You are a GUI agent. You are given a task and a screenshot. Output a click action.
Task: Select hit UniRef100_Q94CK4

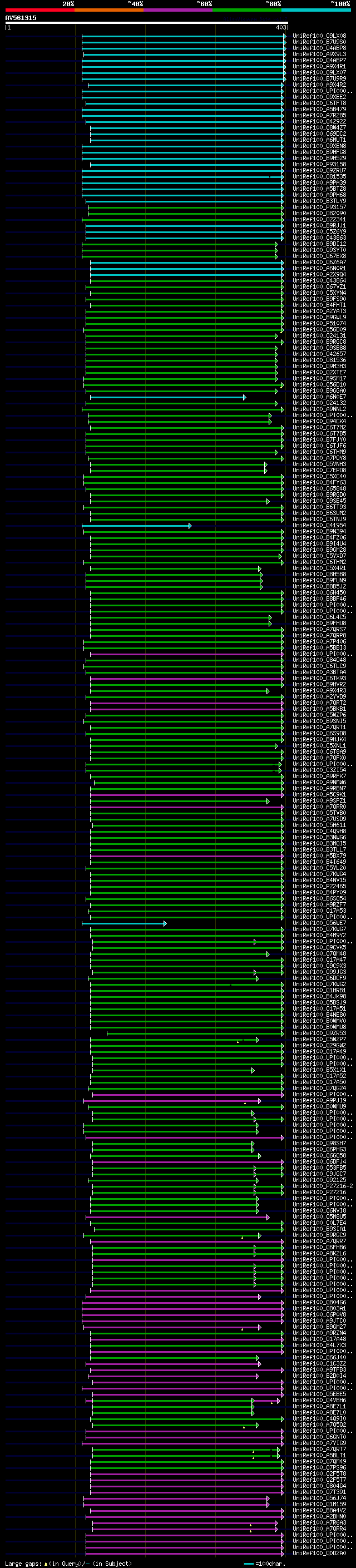click(x=319, y=421)
